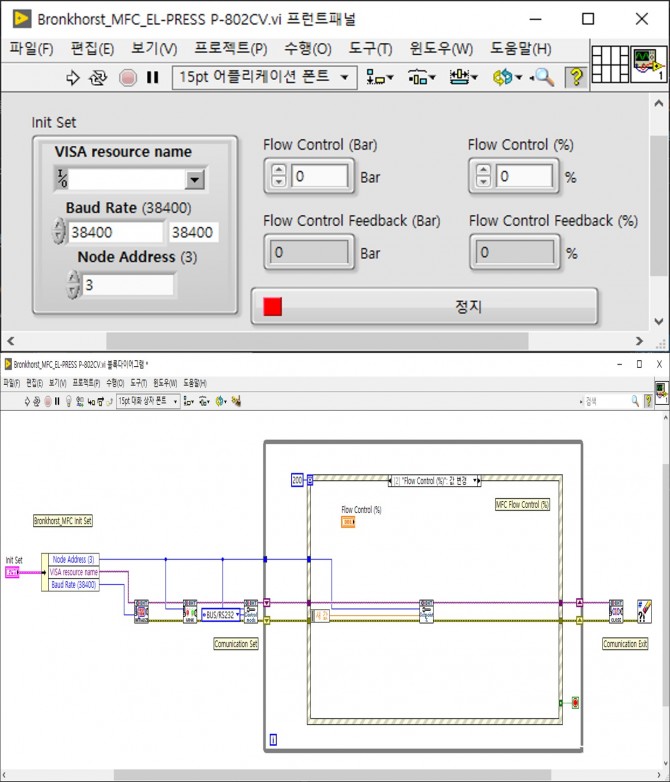The image size is (670, 782).
Task: Open 보기(V) menu in front panel window
Action: click(x=154, y=49)
